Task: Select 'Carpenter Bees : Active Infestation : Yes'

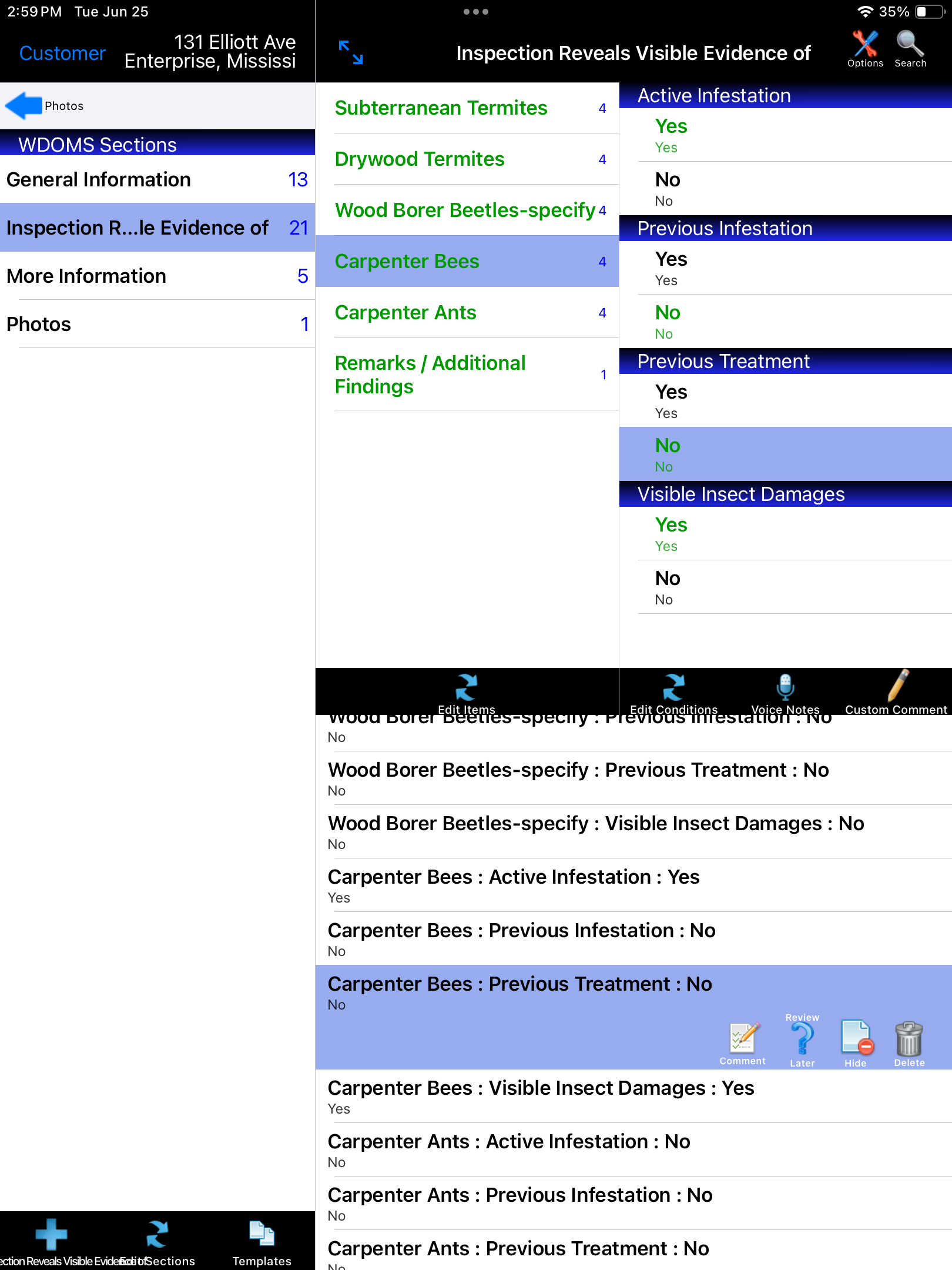Action: pos(634,885)
